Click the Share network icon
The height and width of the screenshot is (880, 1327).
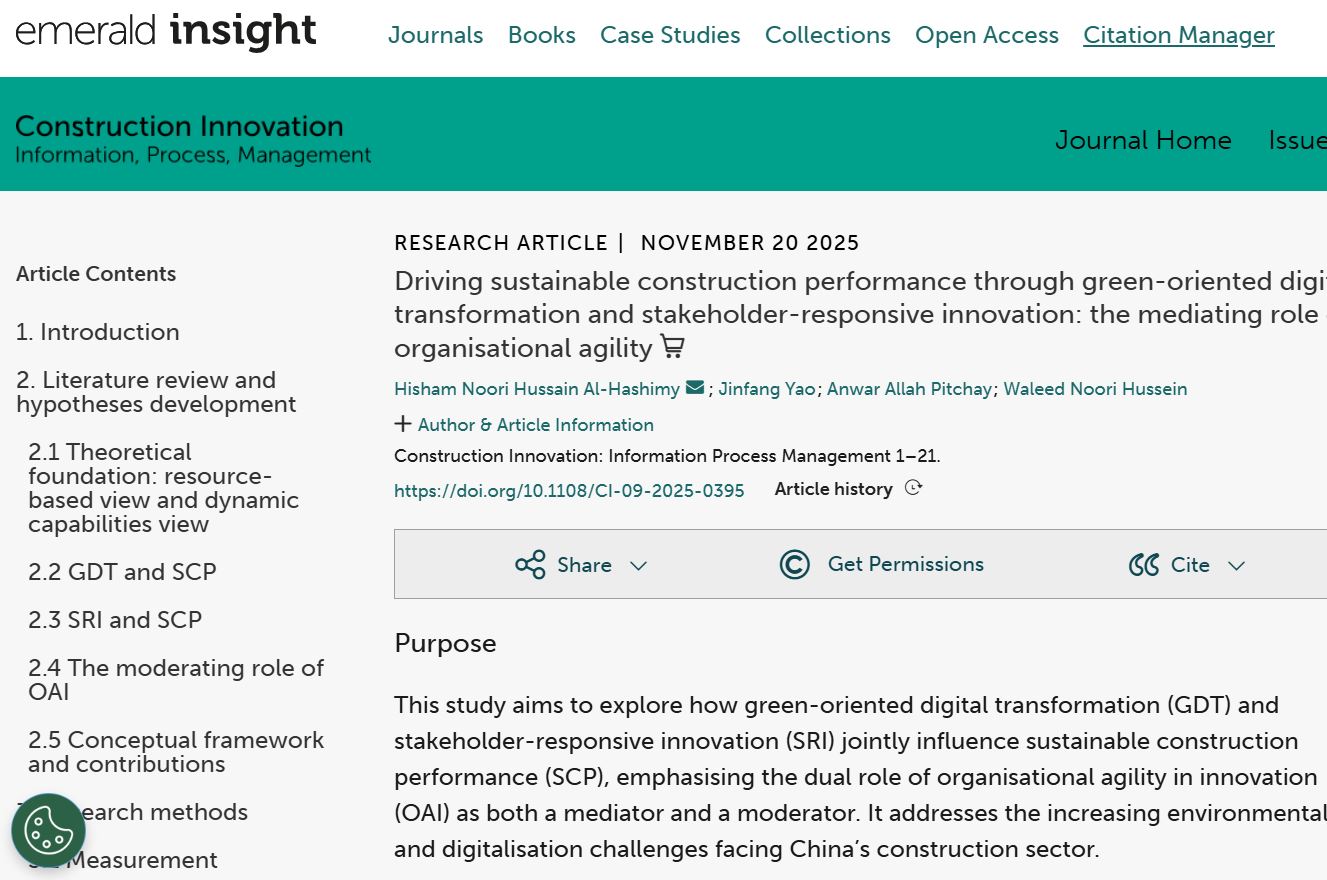[x=530, y=565]
